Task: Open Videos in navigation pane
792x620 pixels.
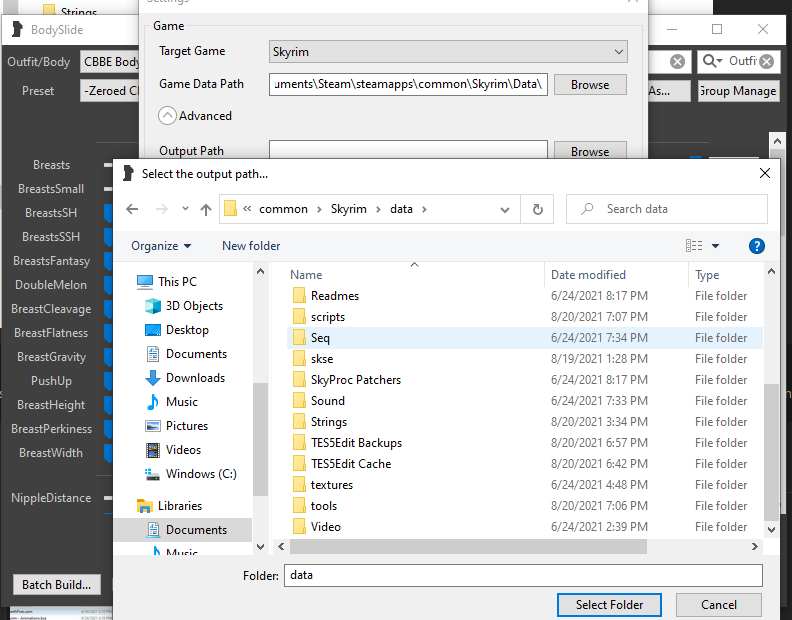Action: point(183,450)
